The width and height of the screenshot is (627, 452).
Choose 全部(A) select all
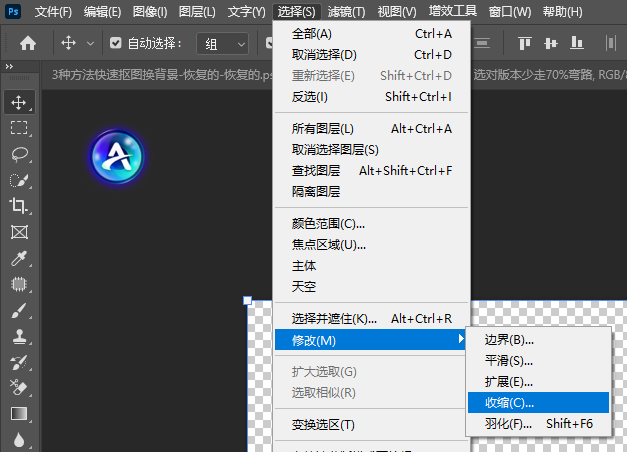click(371, 34)
